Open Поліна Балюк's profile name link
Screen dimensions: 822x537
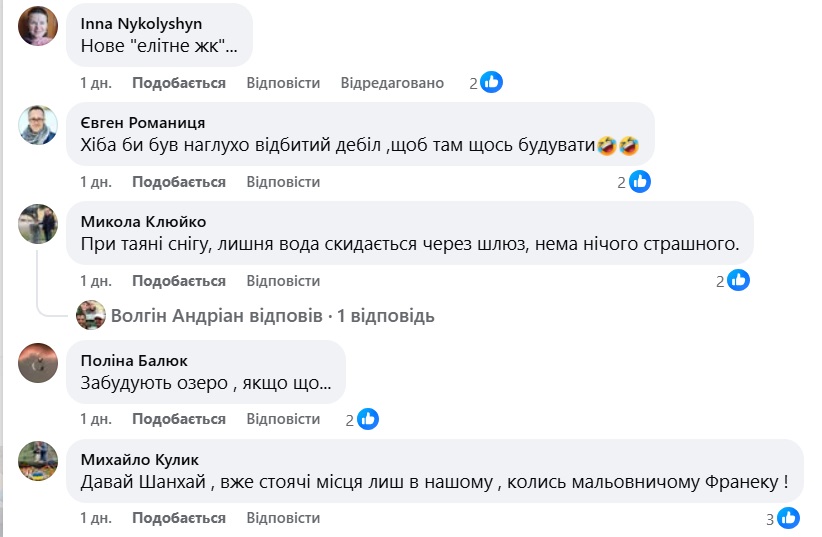click(133, 360)
